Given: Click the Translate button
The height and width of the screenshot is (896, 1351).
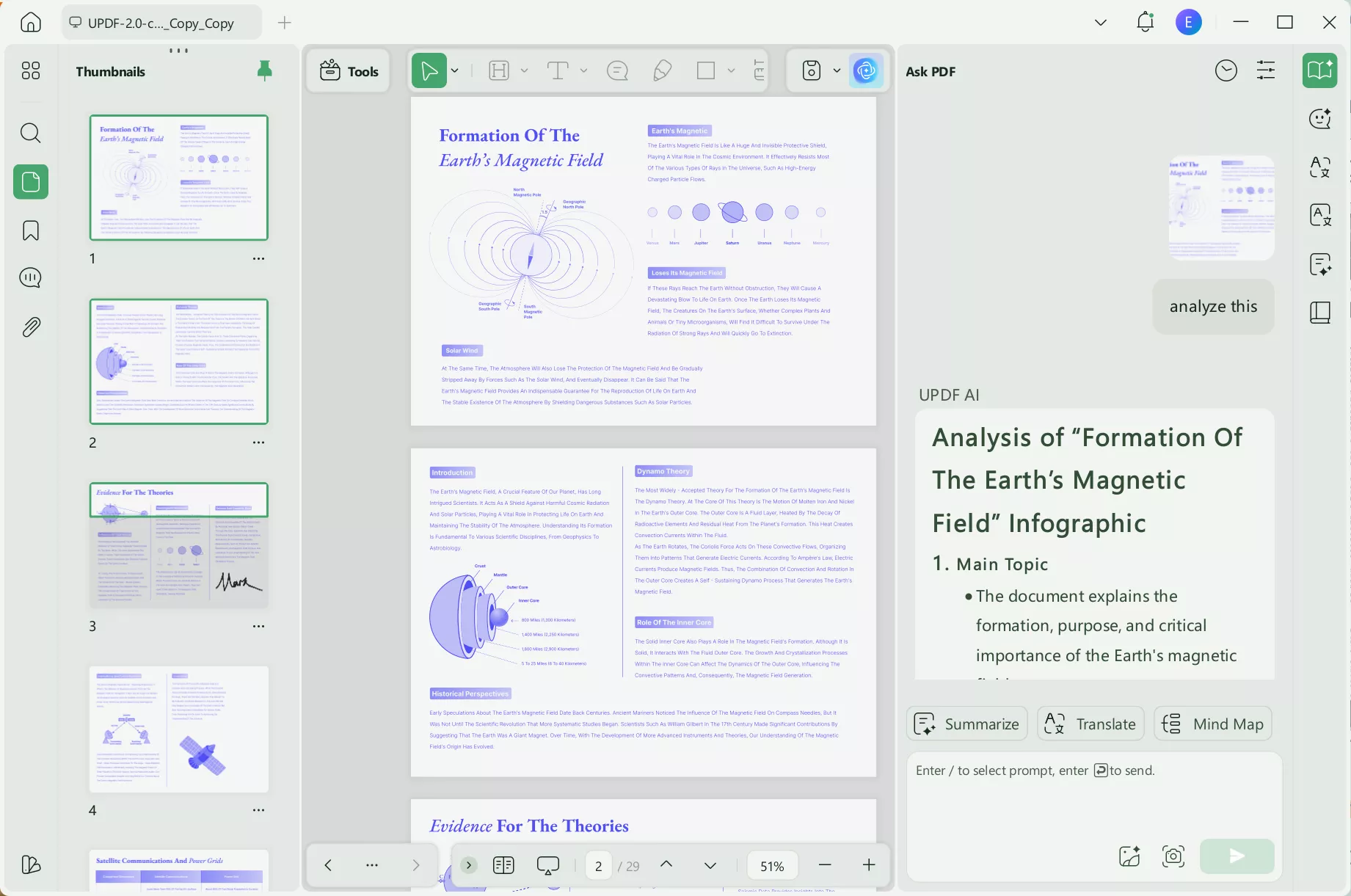Looking at the screenshot, I should tap(1090, 724).
